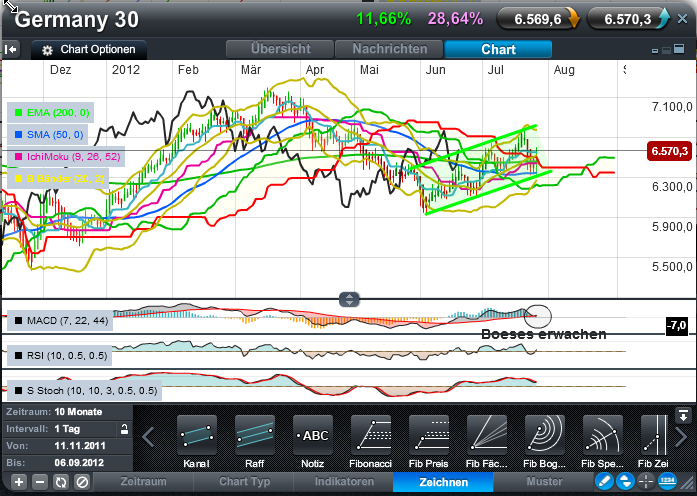Click the 1234 price label icon
The image size is (697, 496).
pos(667,481)
